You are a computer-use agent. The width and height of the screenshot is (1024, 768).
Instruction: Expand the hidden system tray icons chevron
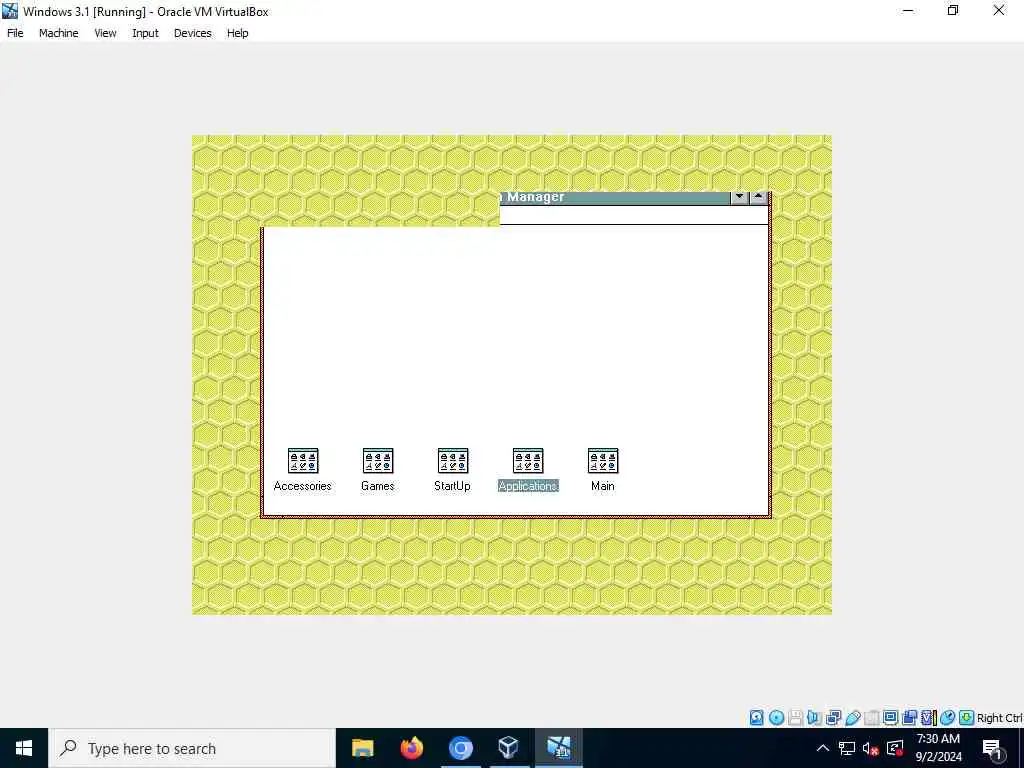point(823,748)
